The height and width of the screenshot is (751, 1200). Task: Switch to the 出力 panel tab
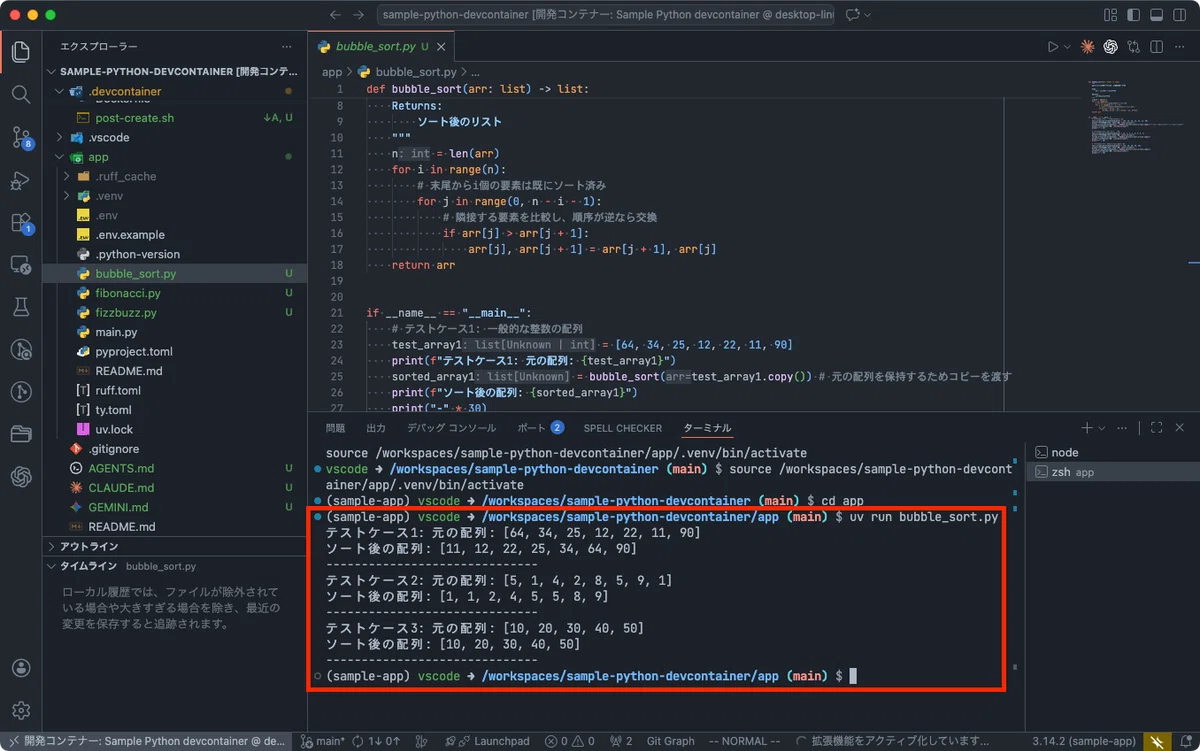tap(376, 428)
